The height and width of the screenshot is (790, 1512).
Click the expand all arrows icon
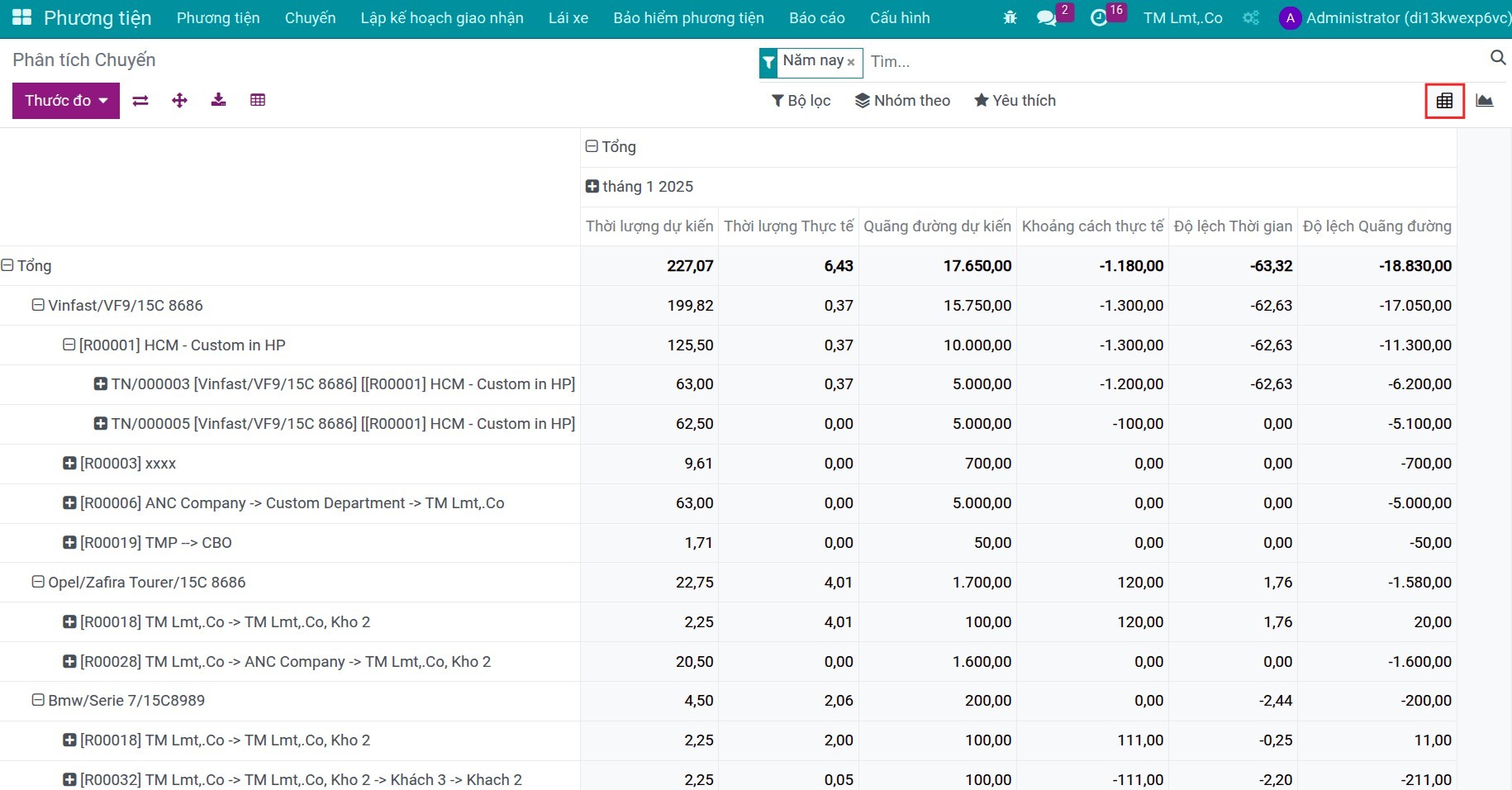point(179,101)
